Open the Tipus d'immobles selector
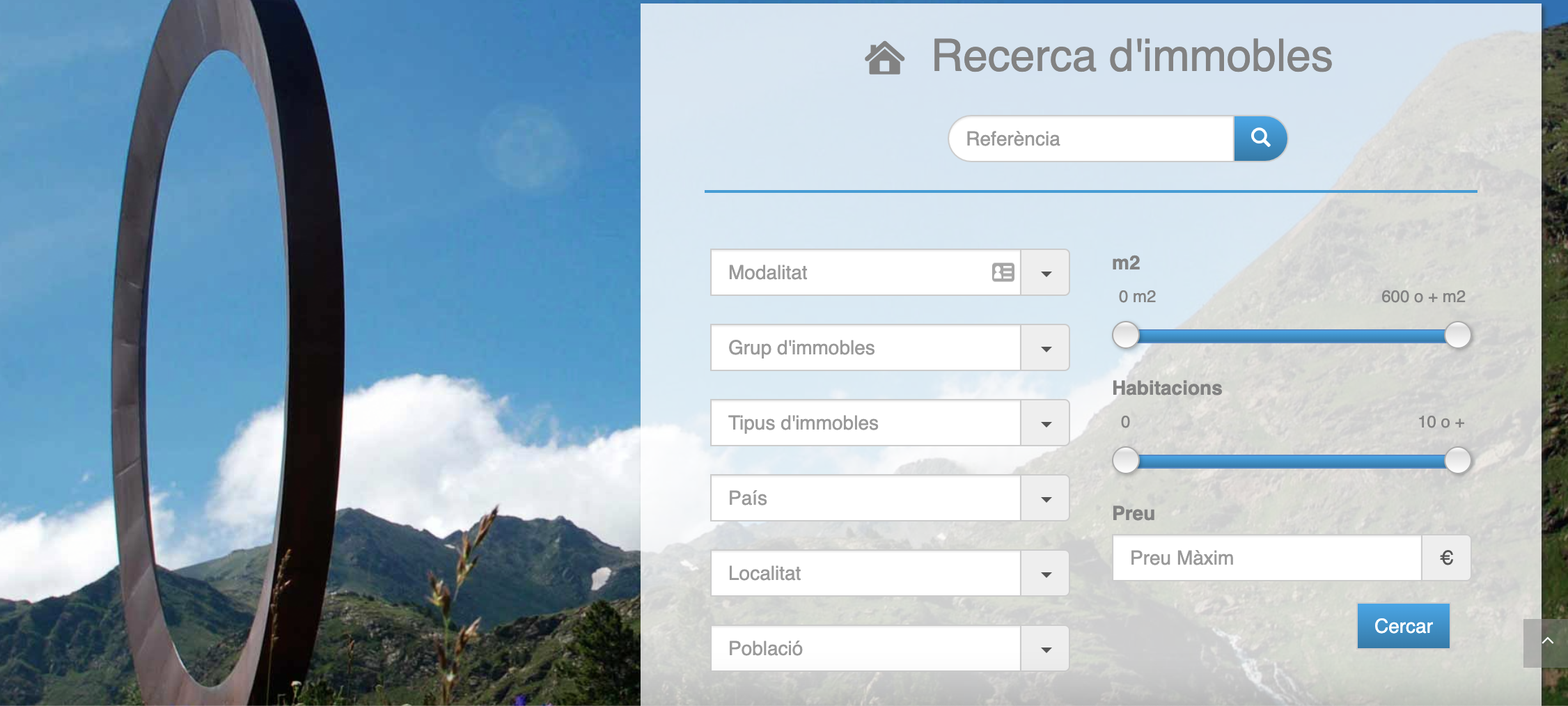The width and height of the screenshot is (1568, 706). [x=1044, y=423]
